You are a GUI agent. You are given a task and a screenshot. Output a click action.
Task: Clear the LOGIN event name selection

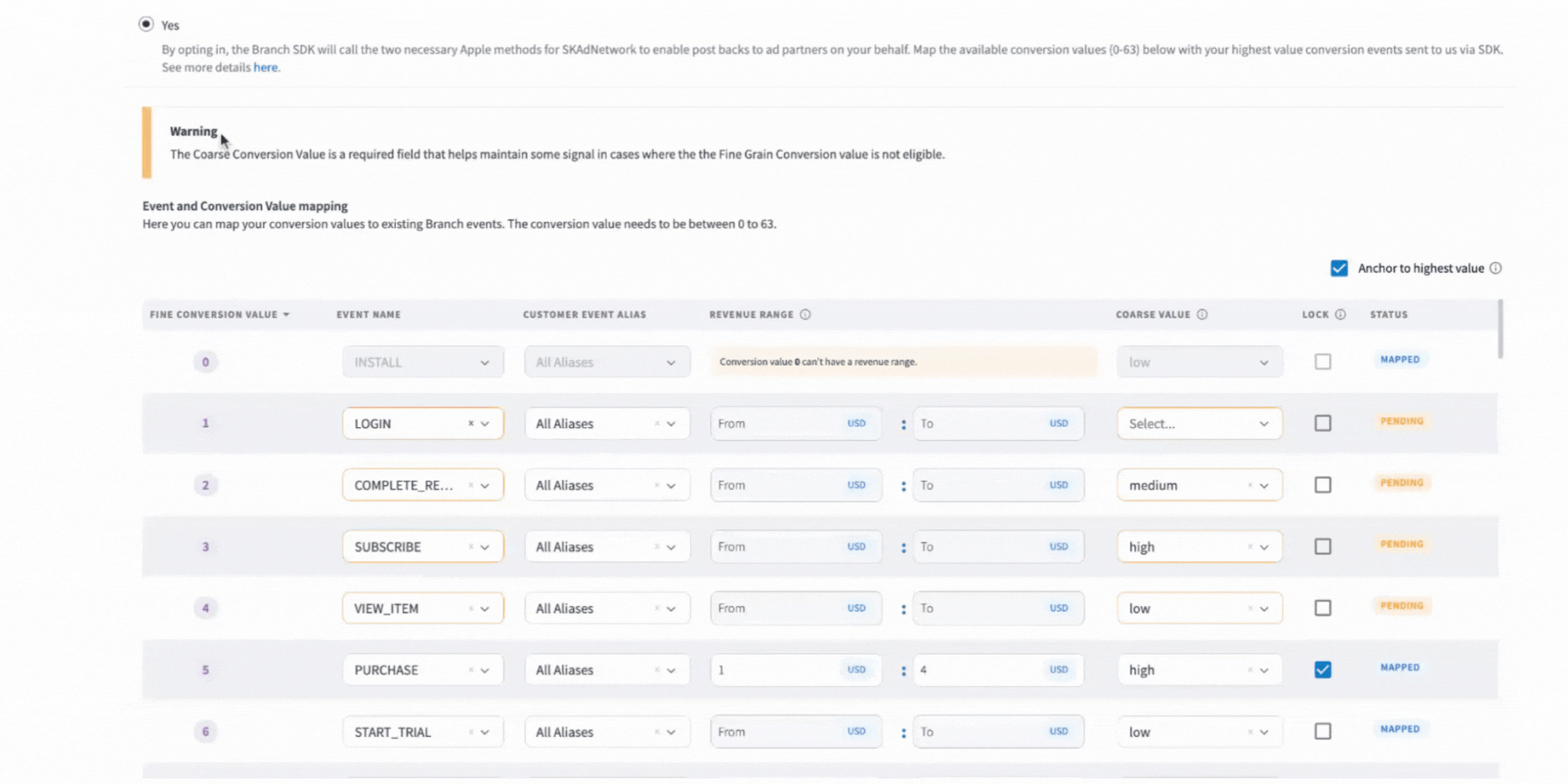[x=470, y=423]
